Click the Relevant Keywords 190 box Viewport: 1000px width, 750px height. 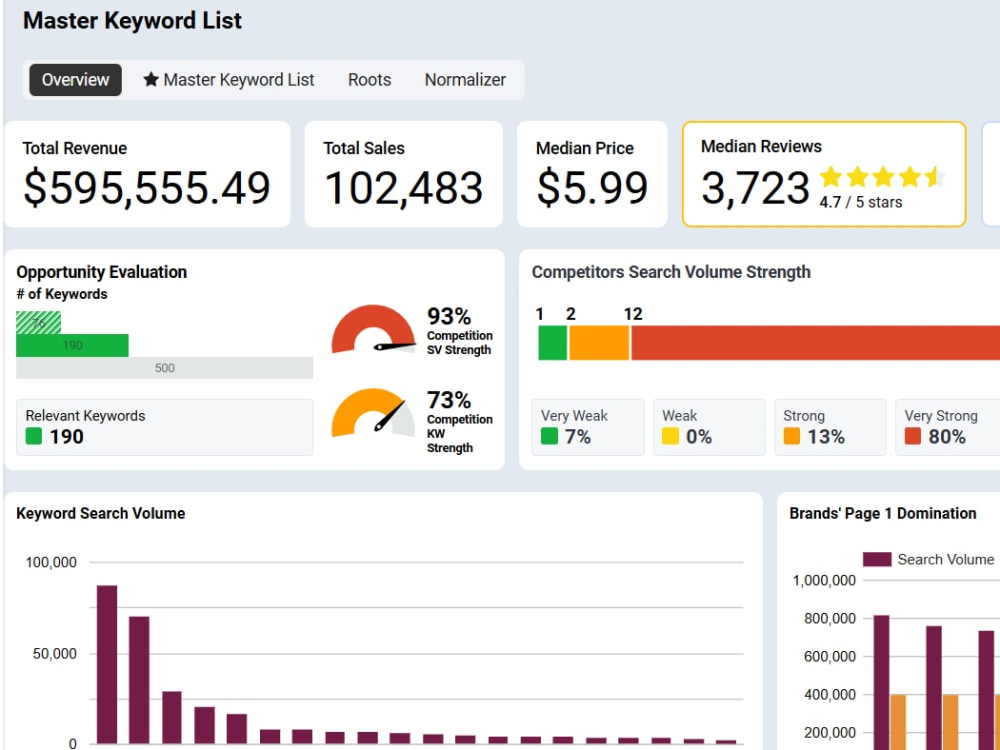(165, 427)
